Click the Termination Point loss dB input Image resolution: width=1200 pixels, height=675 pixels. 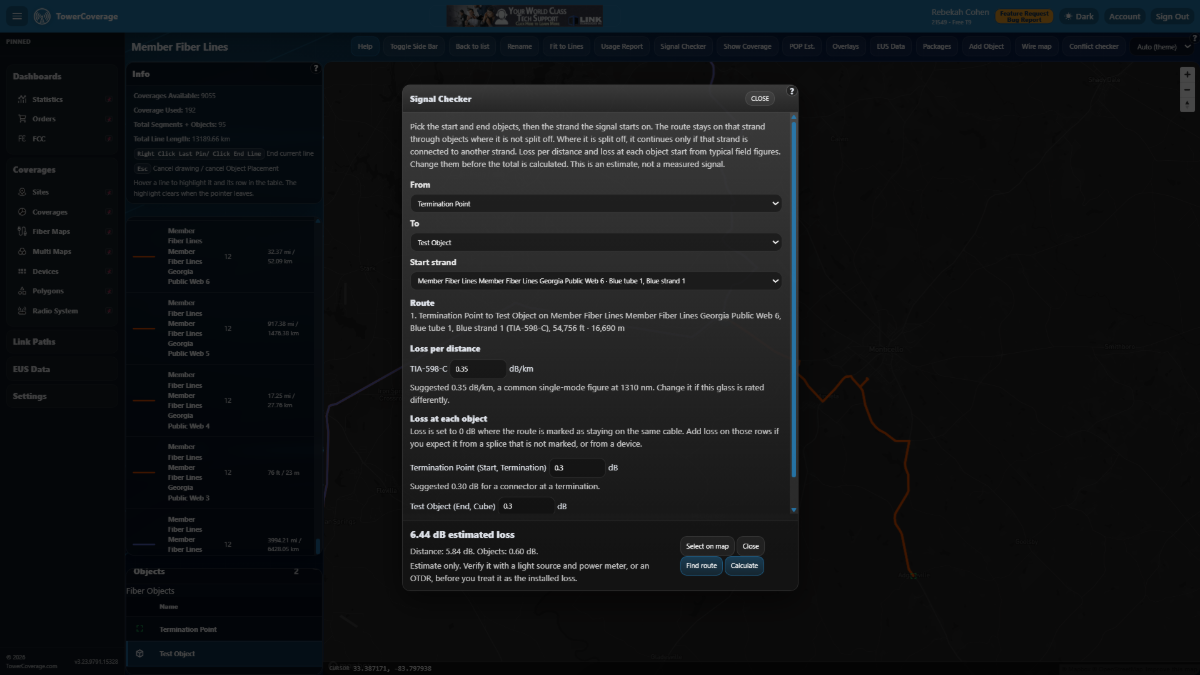(x=577, y=467)
